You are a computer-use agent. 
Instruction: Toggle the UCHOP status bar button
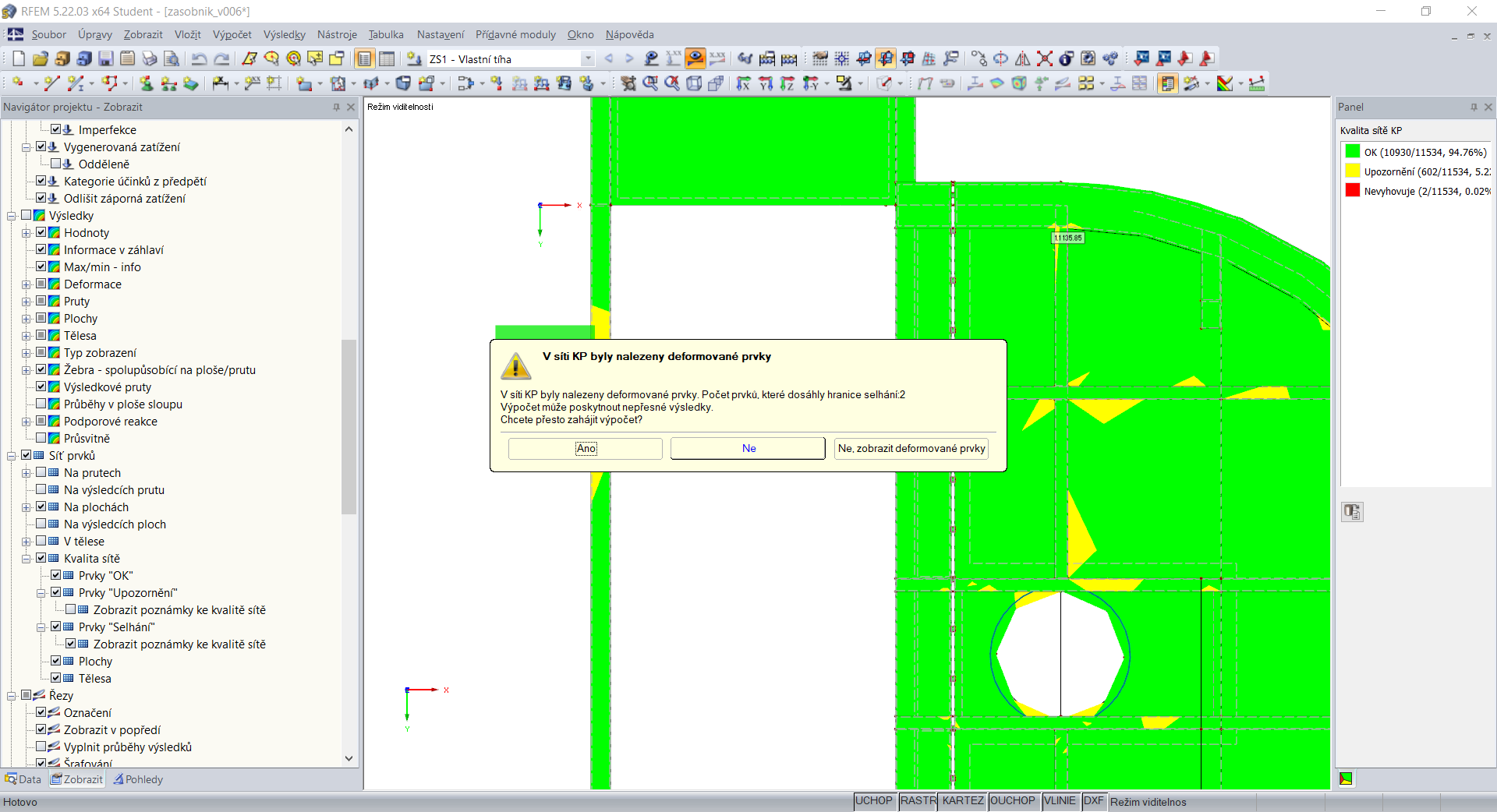[x=874, y=801]
